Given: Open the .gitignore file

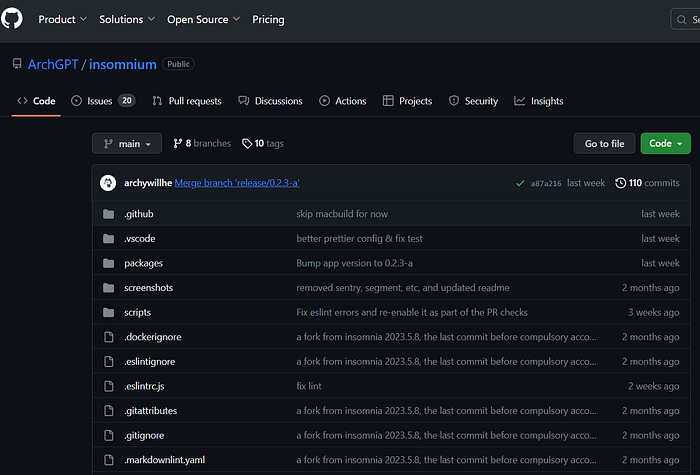Looking at the screenshot, I should click(x=144, y=435).
